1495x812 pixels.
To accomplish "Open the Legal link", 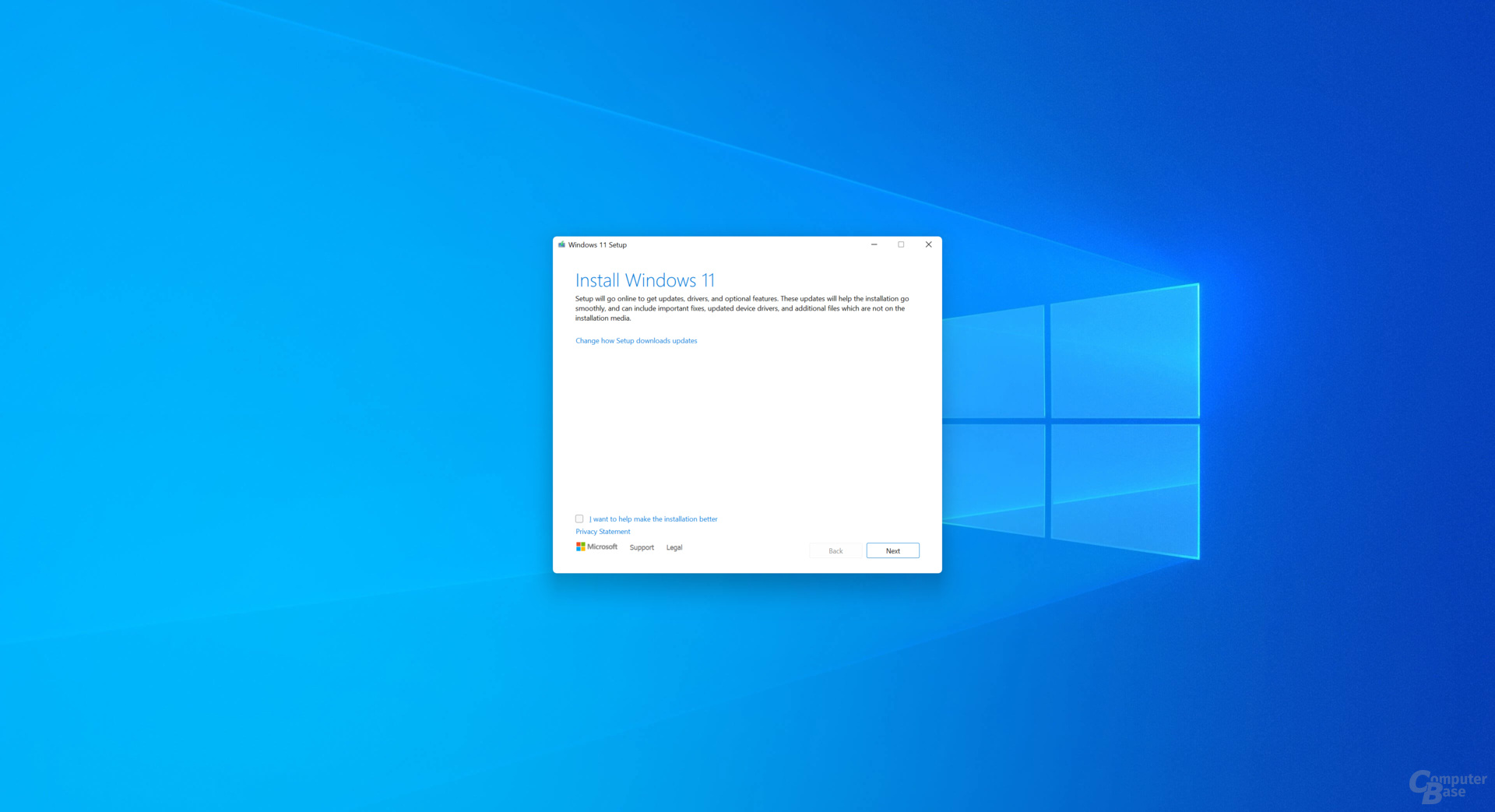I will [x=674, y=547].
